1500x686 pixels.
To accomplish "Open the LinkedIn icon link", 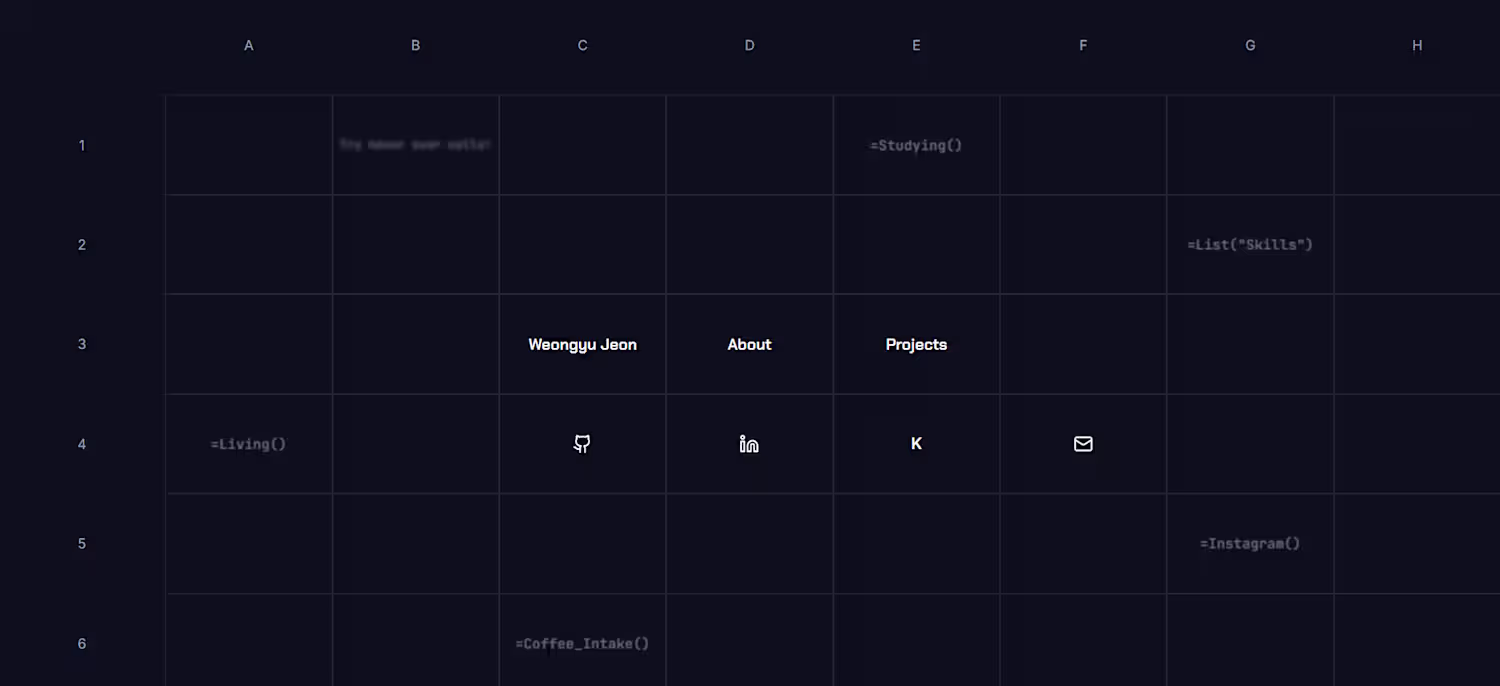I will click(749, 444).
